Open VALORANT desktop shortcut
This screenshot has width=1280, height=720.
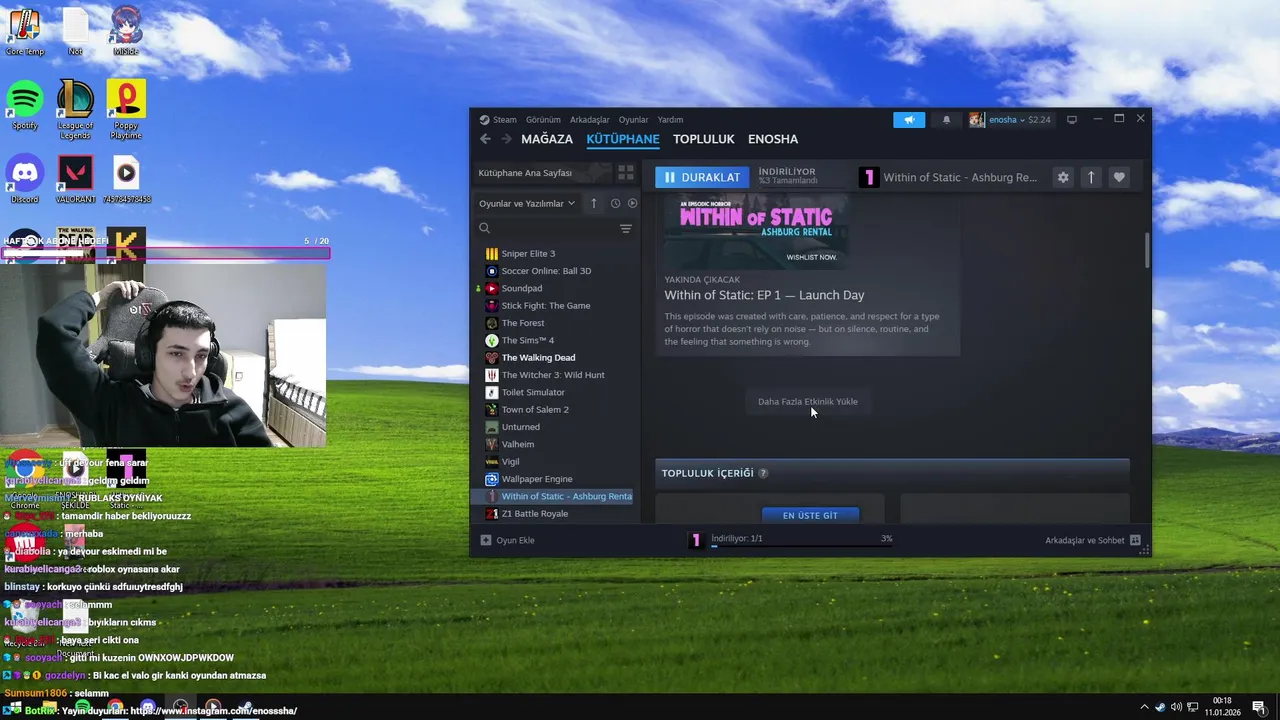click(75, 179)
